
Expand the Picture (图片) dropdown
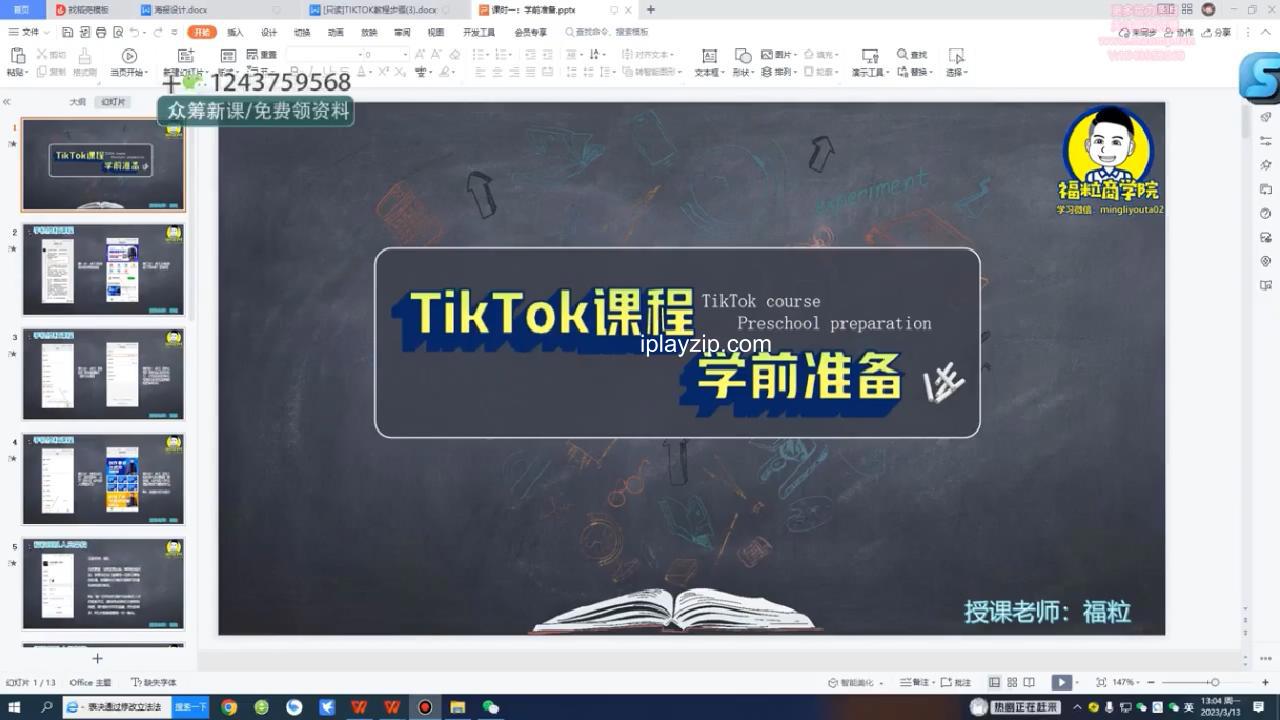click(793, 54)
